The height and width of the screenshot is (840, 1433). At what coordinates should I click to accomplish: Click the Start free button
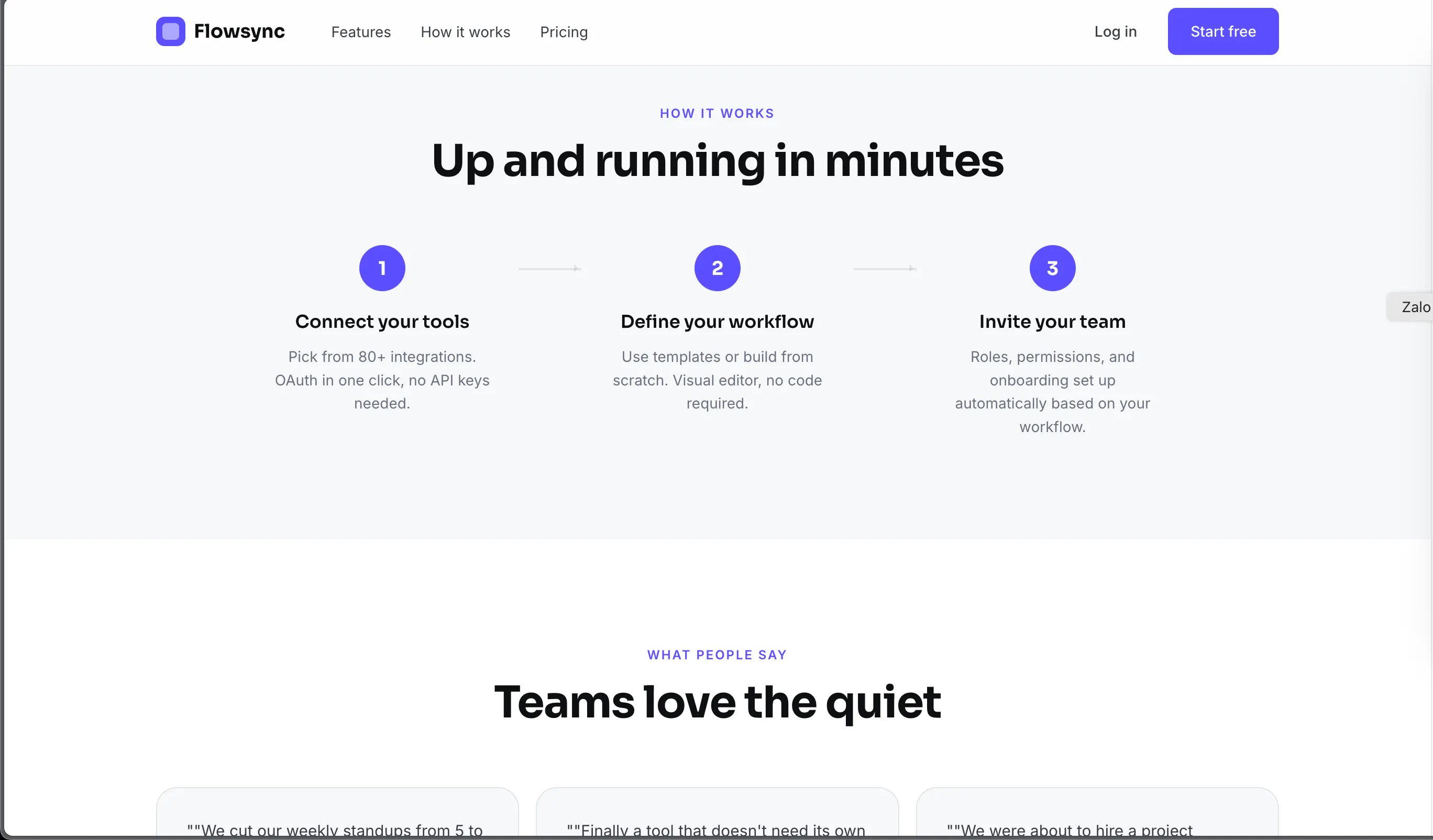pyautogui.click(x=1223, y=31)
